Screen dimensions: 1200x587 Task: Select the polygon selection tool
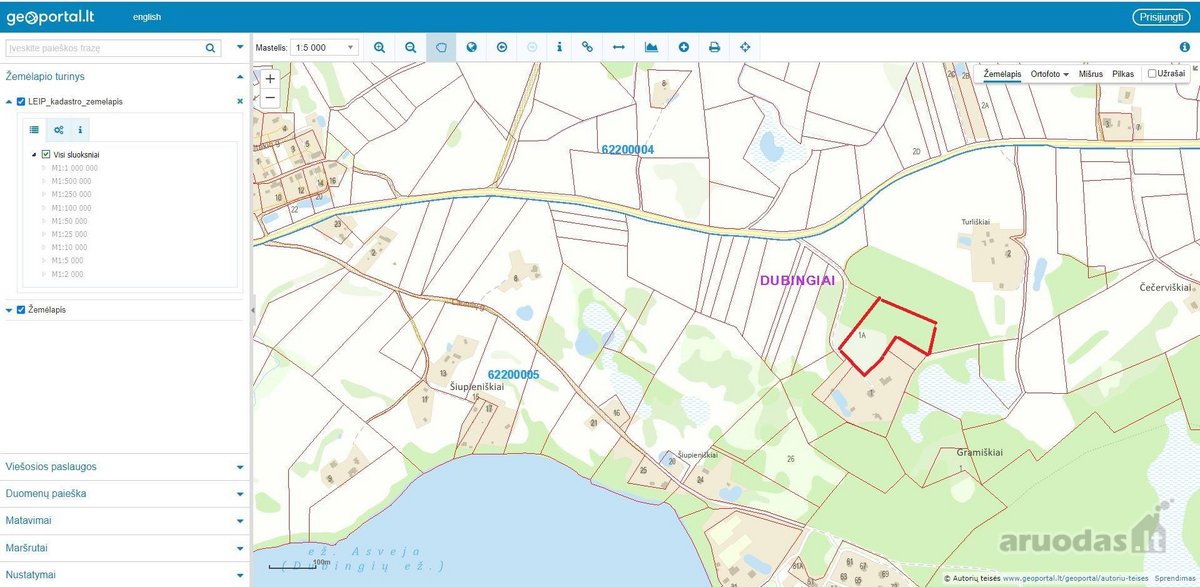441,47
